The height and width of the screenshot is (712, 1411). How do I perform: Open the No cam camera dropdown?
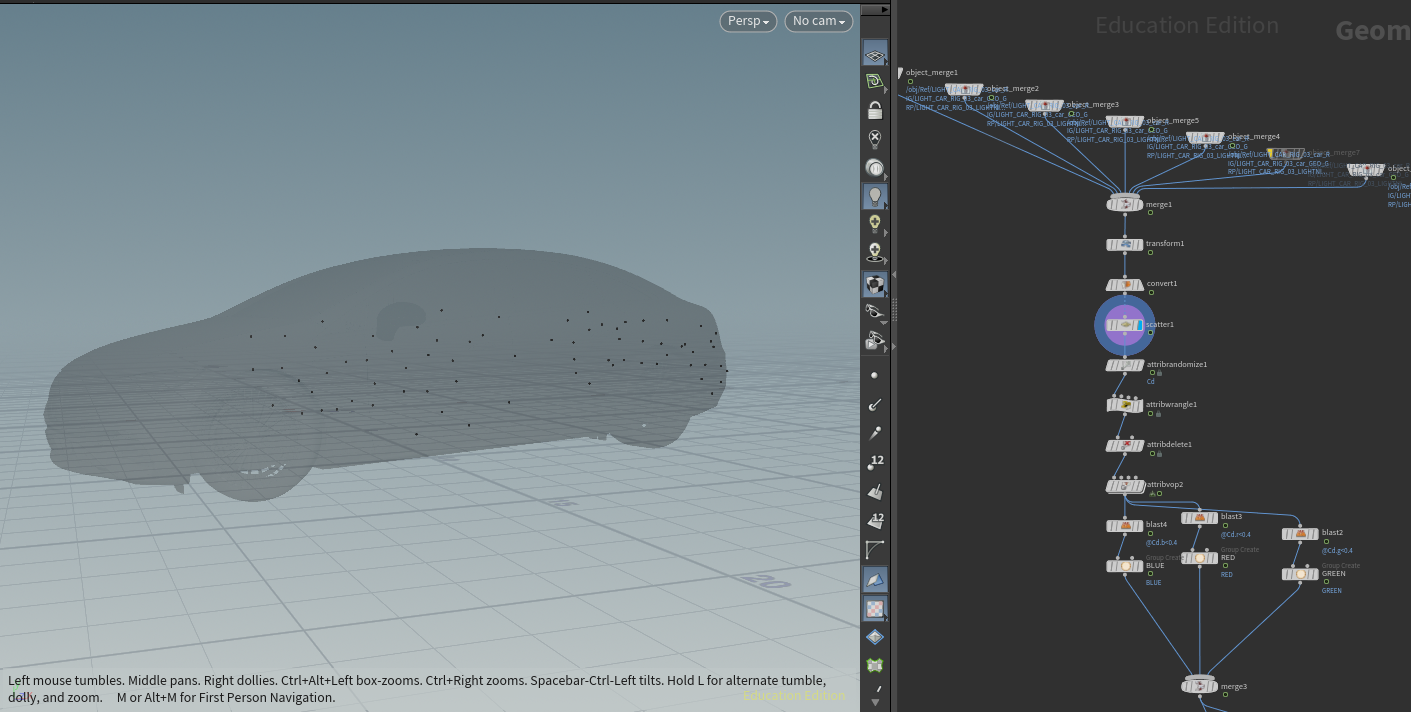point(818,21)
